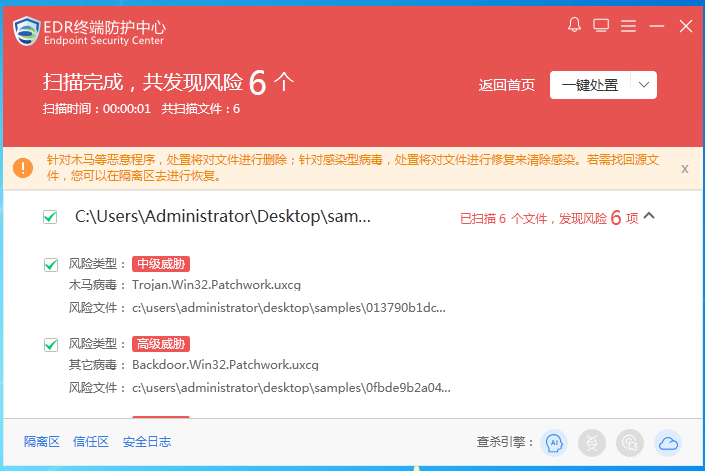The width and height of the screenshot is (705, 471).
Task: Uncheck the Backdoor.Win32.Patchwork.uxcg threat checkbox
Action: click(x=51, y=345)
